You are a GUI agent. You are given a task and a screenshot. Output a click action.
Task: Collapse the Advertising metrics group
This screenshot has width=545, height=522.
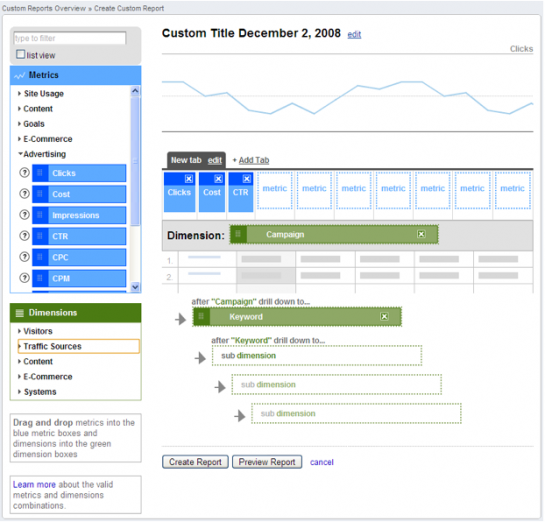coord(42,154)
